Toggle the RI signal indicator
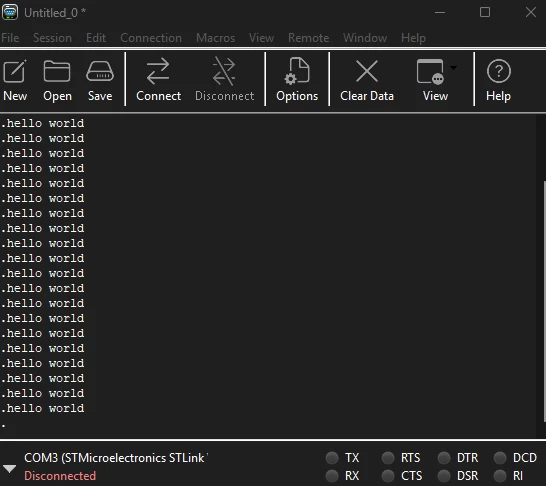This screenshot has width=546, height=486. (500, 476)
